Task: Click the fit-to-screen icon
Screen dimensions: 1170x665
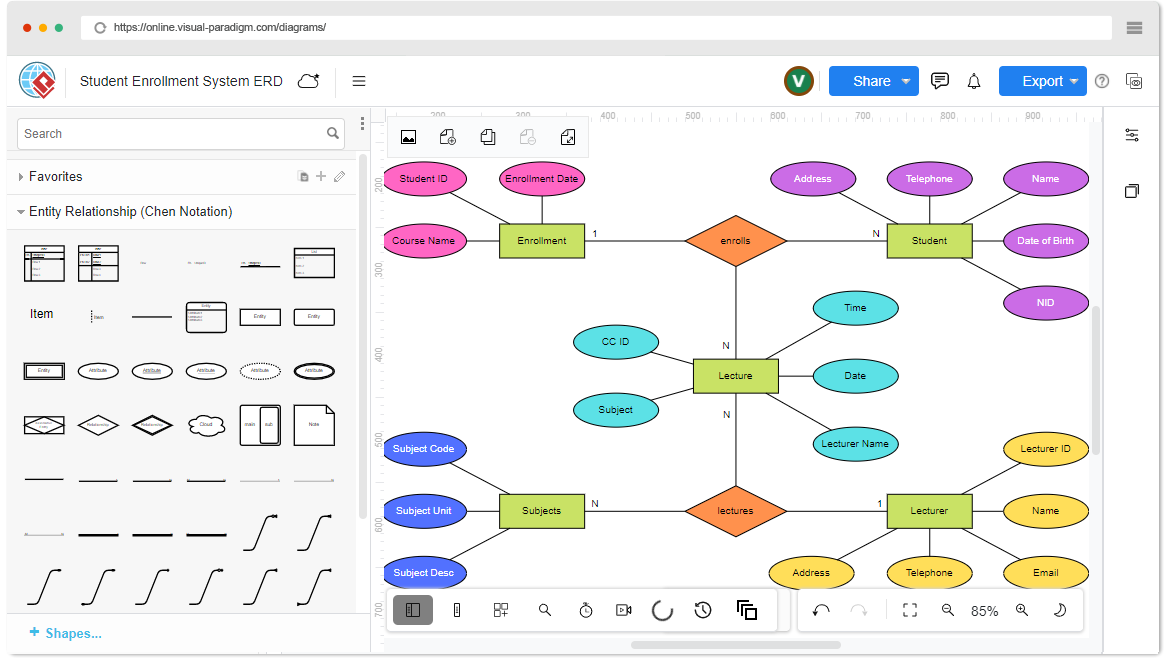Action: coord(910,610)
